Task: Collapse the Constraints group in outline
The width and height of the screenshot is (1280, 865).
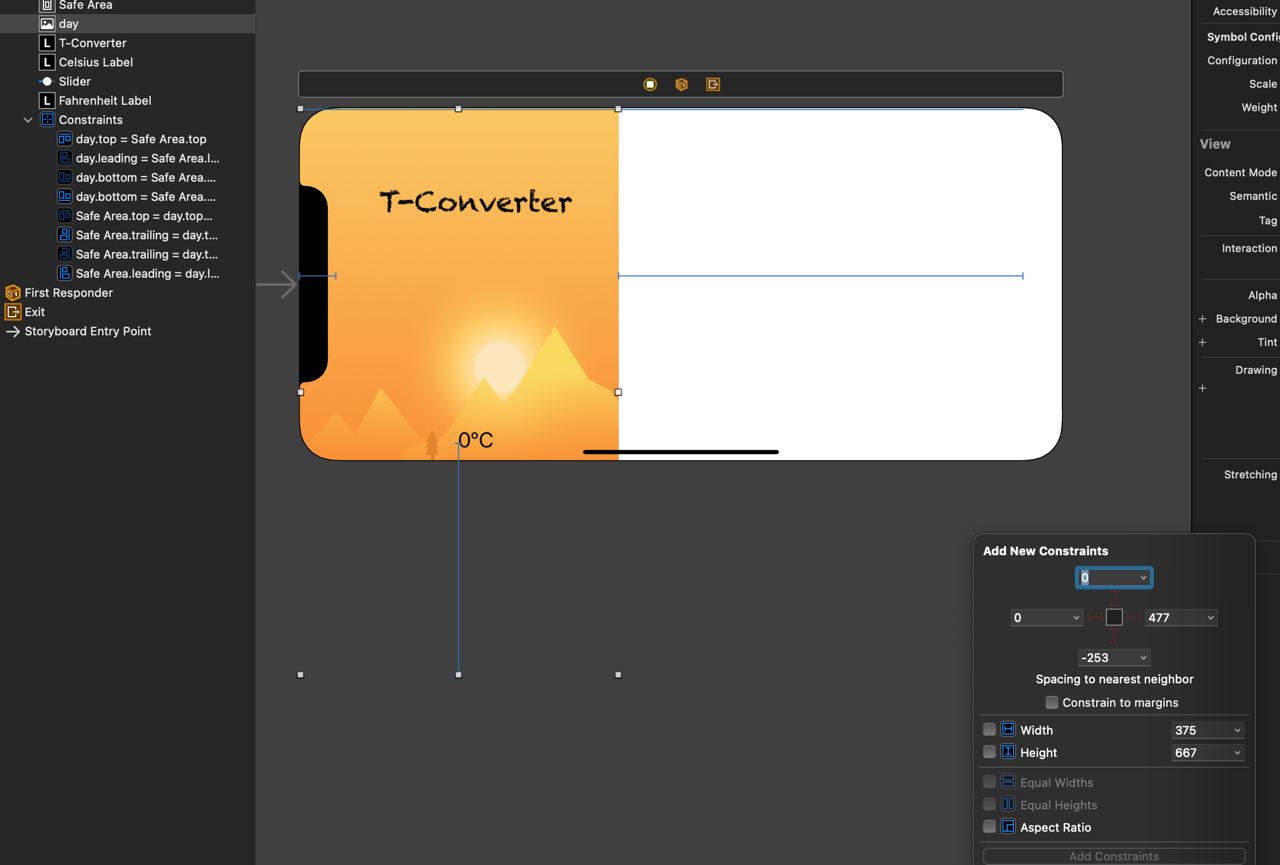Action: [x=28, y=120]
